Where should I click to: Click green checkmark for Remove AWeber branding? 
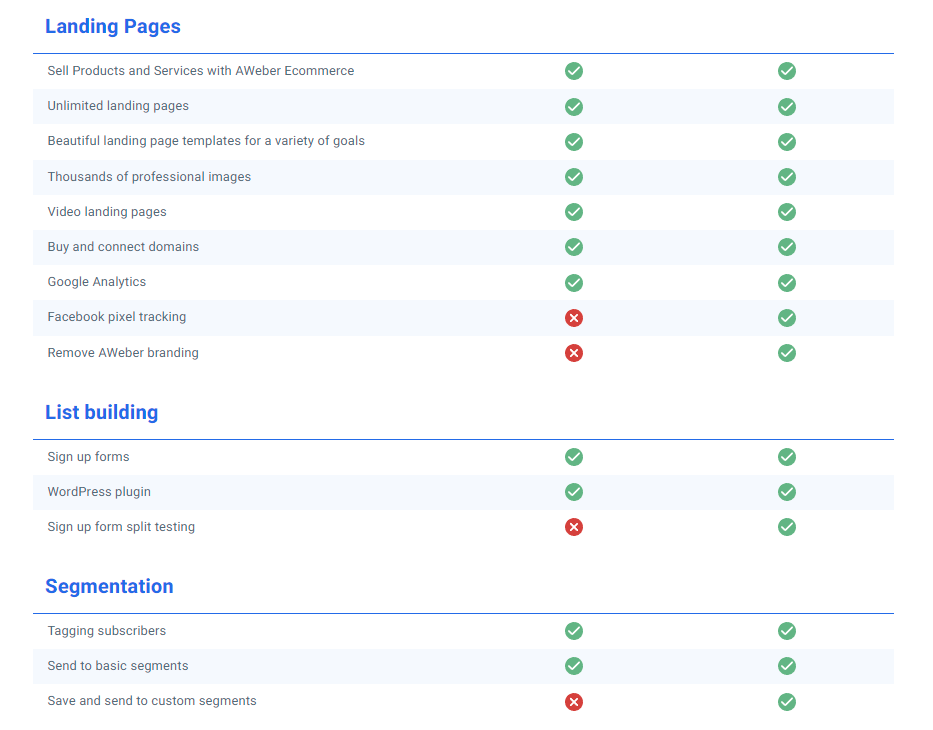[x=787, y=353]
